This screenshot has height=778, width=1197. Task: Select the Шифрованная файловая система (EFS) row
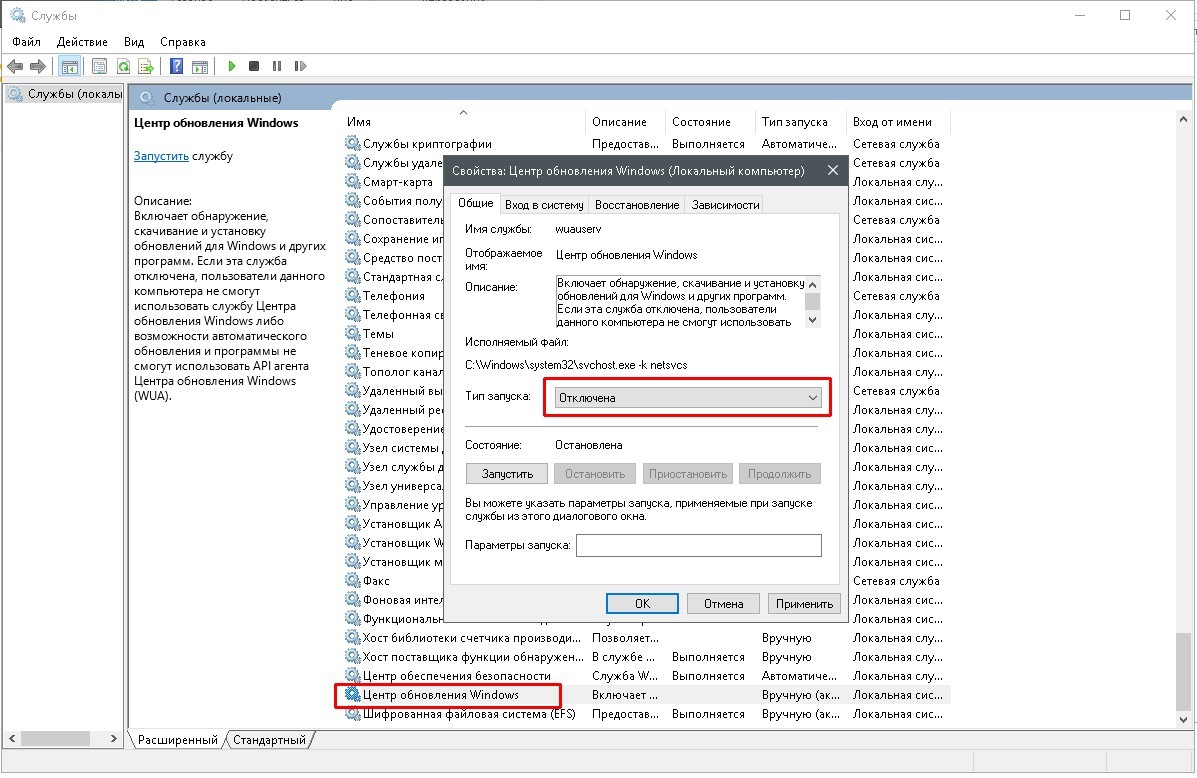click(x=646, y=714)
